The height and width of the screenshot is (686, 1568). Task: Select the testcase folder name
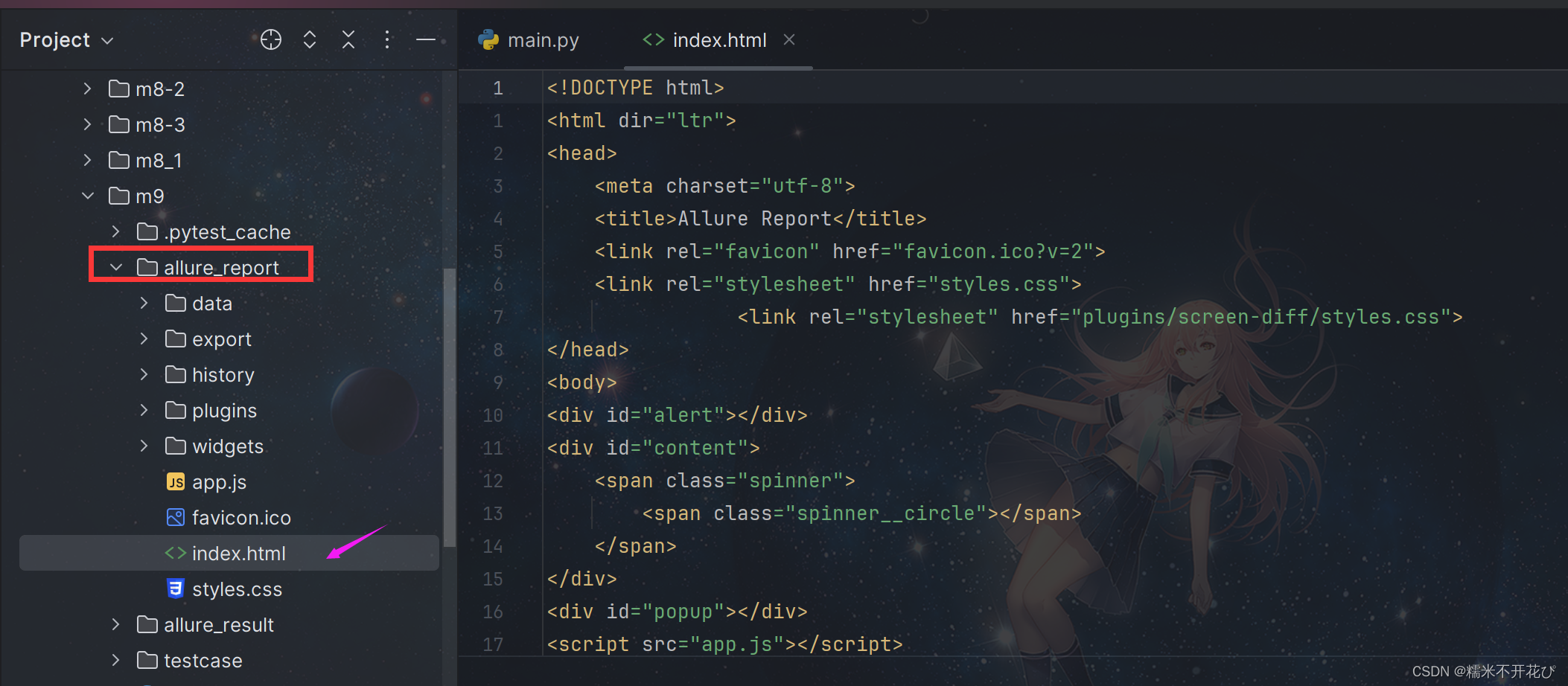click(203, 661)
